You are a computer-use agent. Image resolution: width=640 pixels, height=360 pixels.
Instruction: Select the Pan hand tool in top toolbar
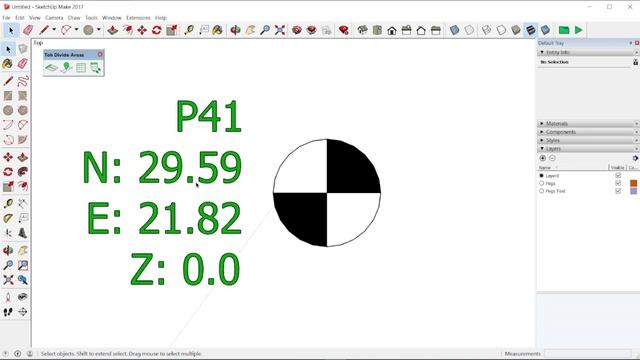[250, 30]
